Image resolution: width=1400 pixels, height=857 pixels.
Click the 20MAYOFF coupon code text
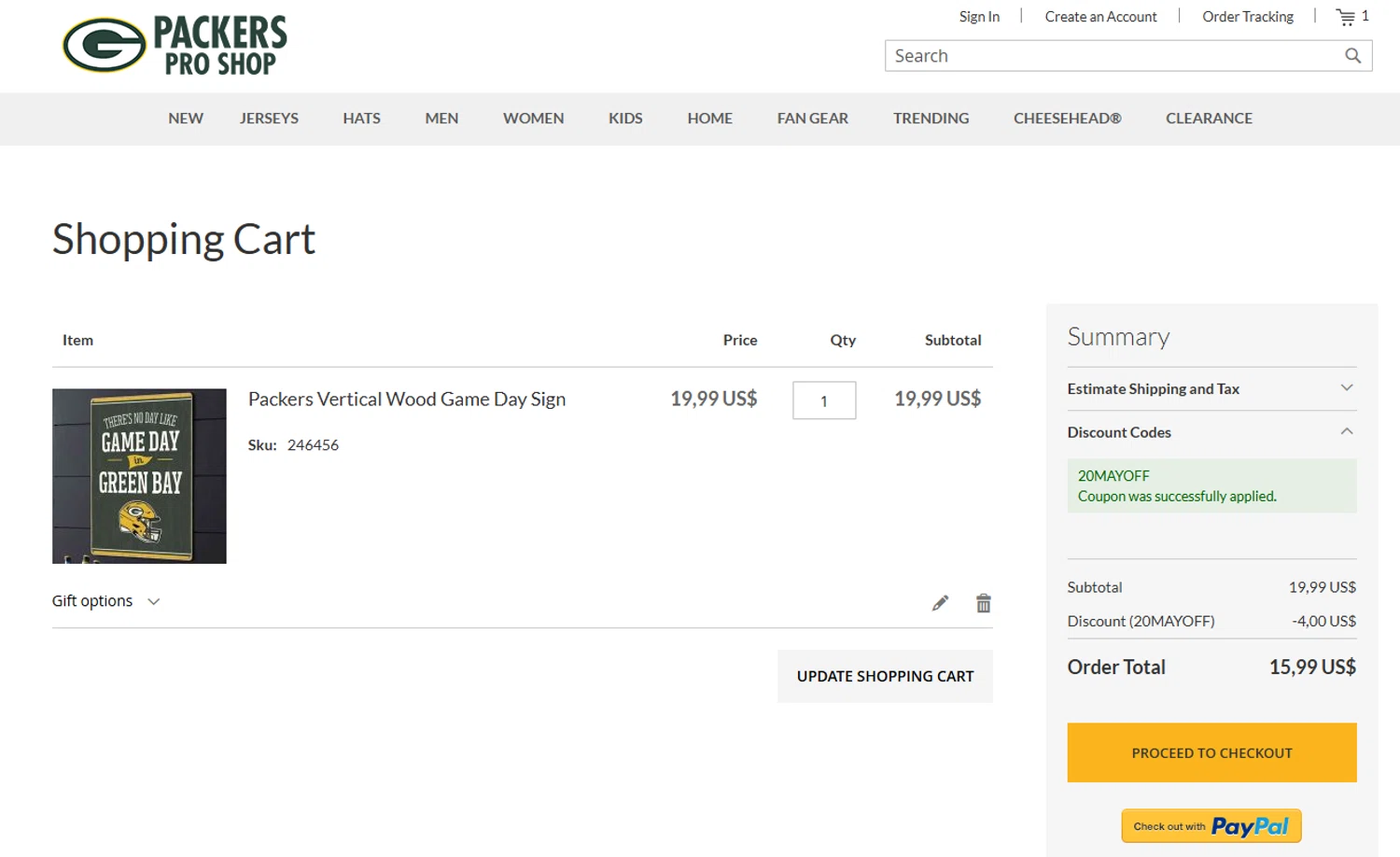[x=1113, y=476]
